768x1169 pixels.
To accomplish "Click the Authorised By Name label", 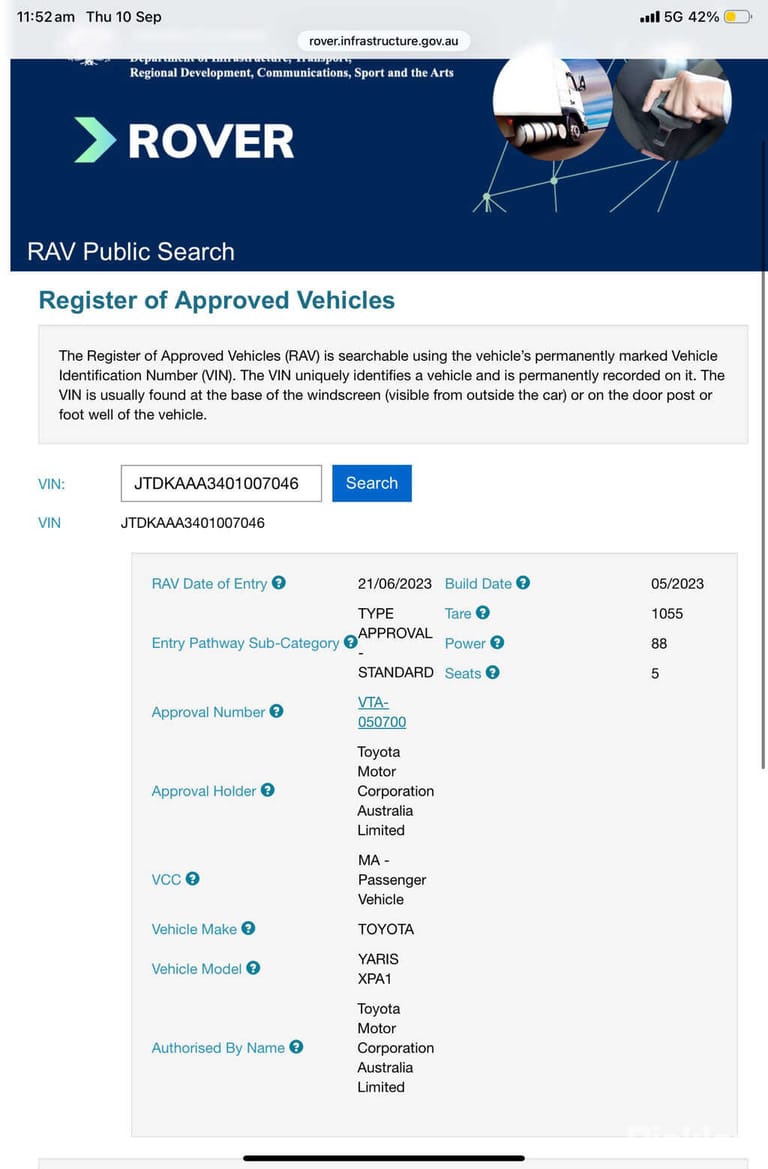I will [218, 1047].
